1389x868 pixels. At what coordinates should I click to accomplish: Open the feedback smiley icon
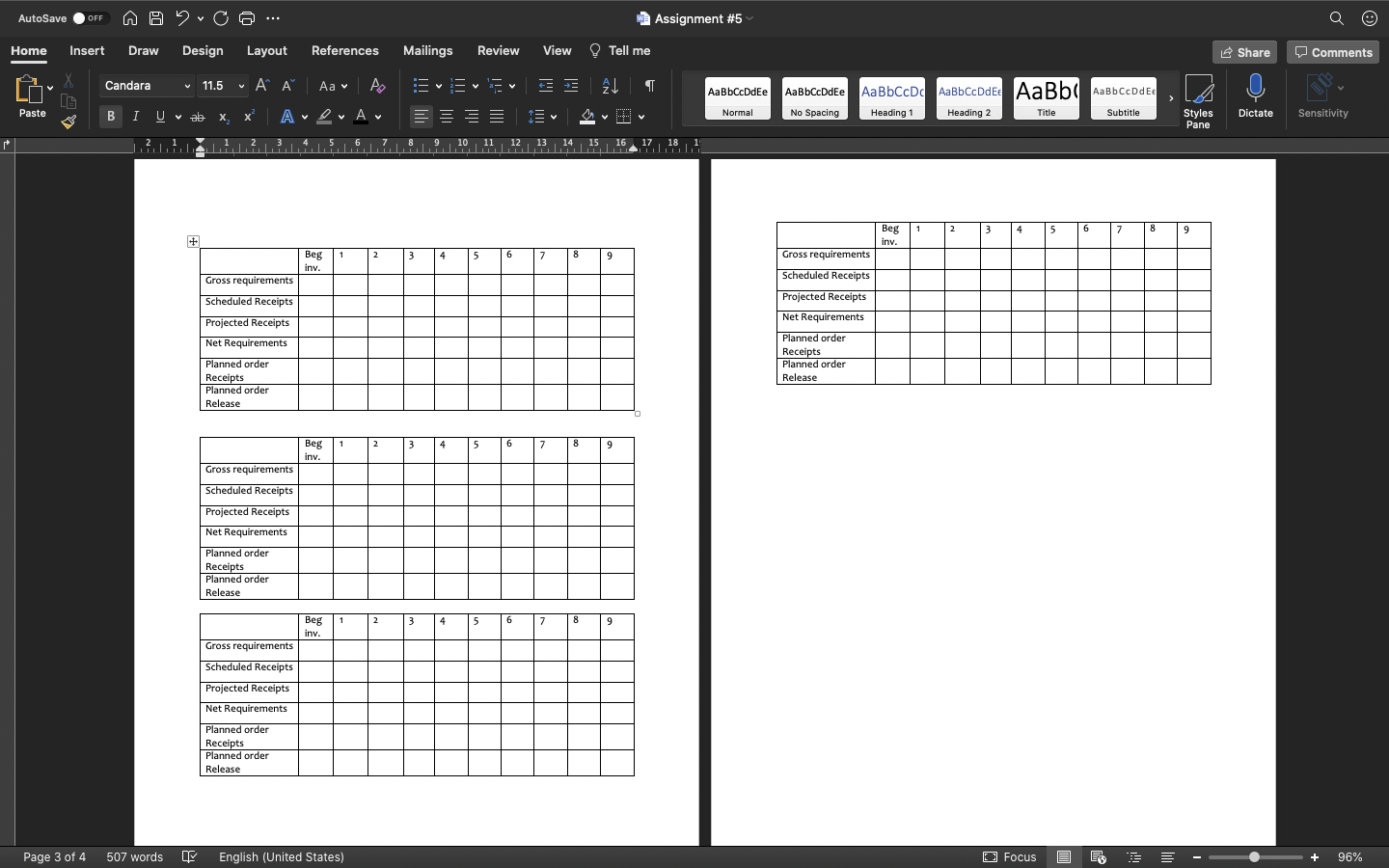1370,18
